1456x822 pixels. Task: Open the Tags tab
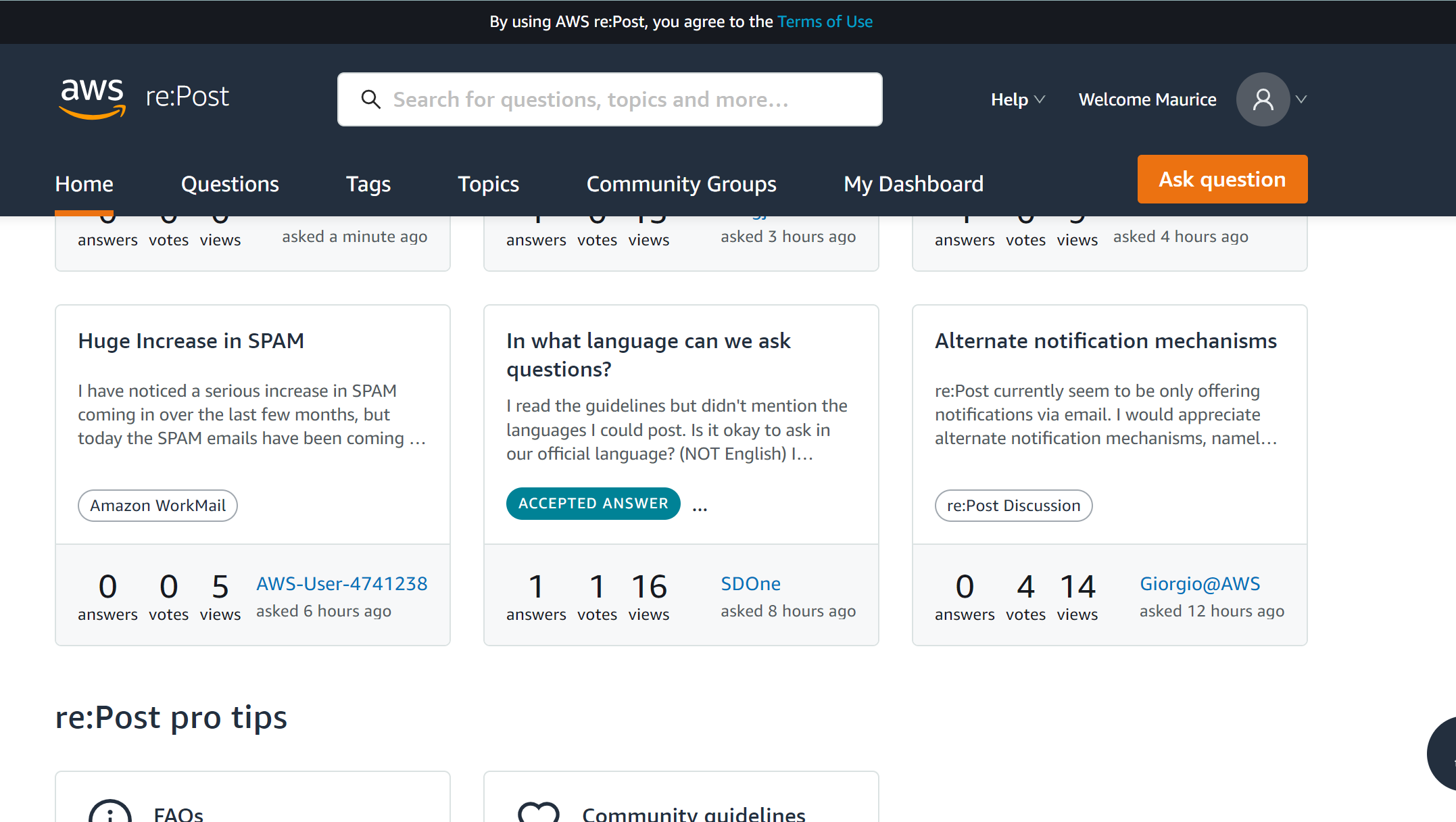click(x=368, y=184)
